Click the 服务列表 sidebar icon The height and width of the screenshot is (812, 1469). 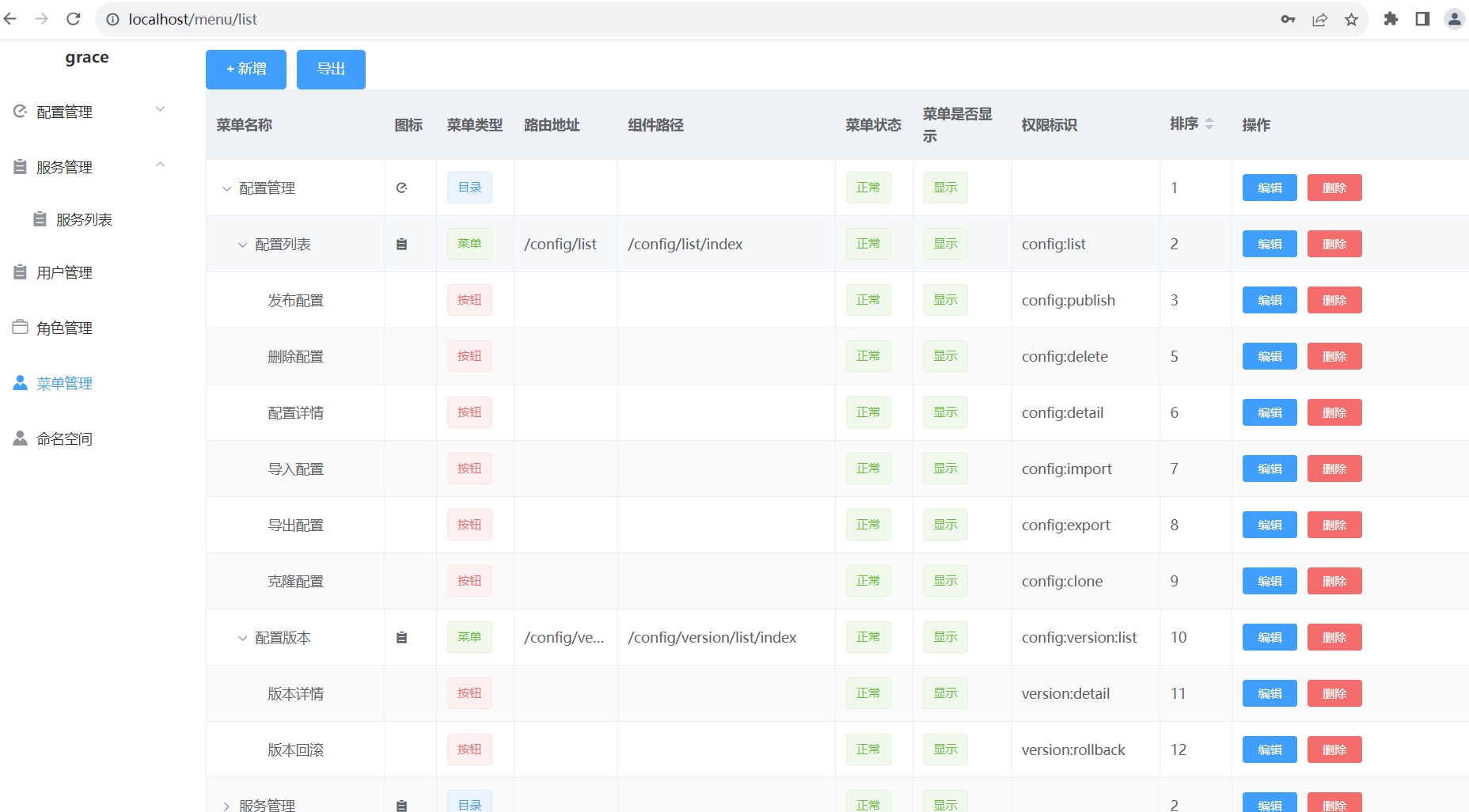point(40,219)
